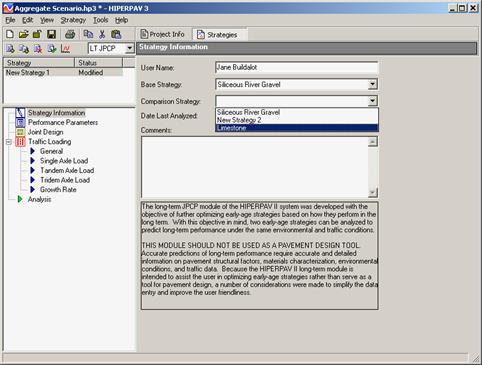
Task: Click the Strategy Information tree icon
Action: click(20, 113)
